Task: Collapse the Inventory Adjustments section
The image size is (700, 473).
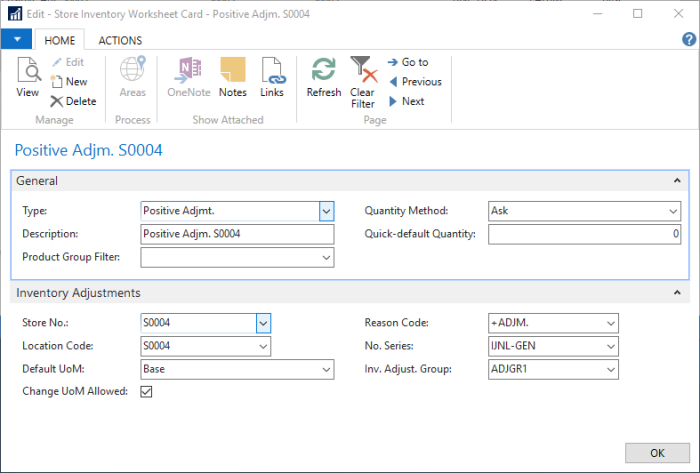Action: tap(677, 293)
